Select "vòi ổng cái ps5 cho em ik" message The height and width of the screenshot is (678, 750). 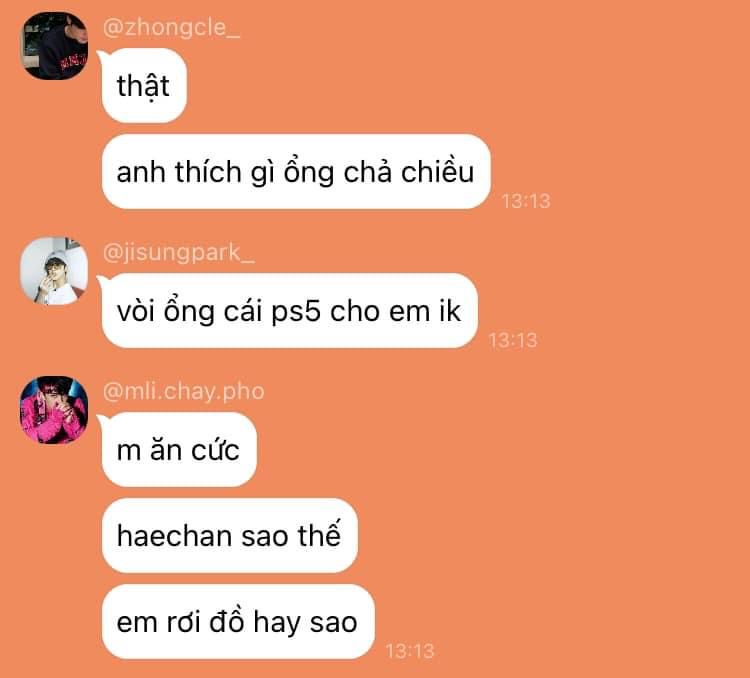[289, 311]
